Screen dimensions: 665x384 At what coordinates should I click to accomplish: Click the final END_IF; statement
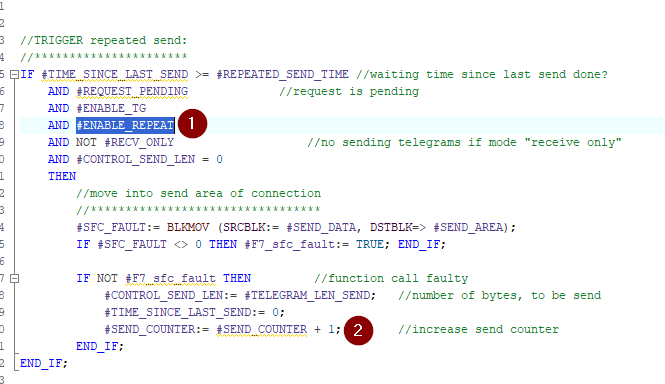coord(44,363)
